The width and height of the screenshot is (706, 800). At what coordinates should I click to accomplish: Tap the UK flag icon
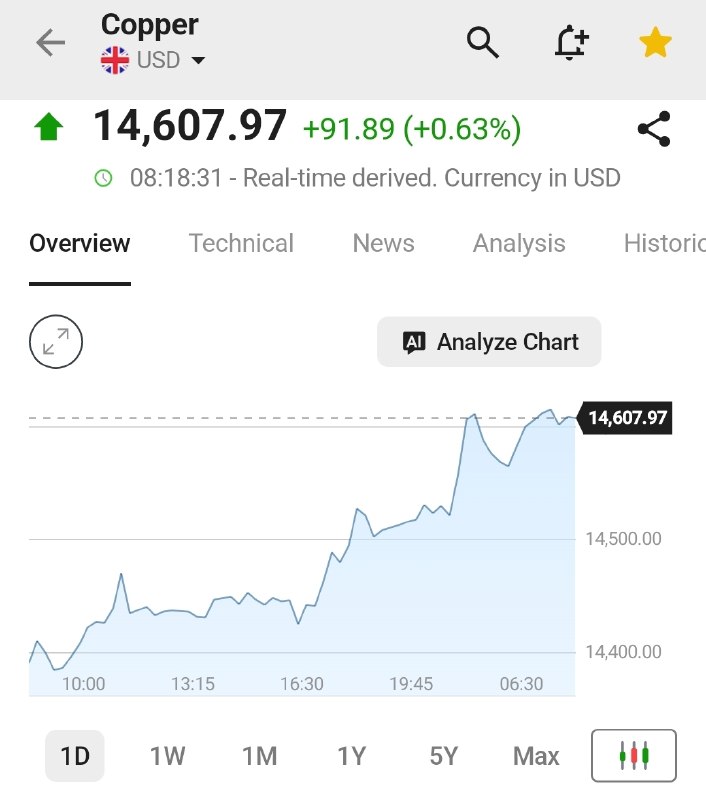115,60
